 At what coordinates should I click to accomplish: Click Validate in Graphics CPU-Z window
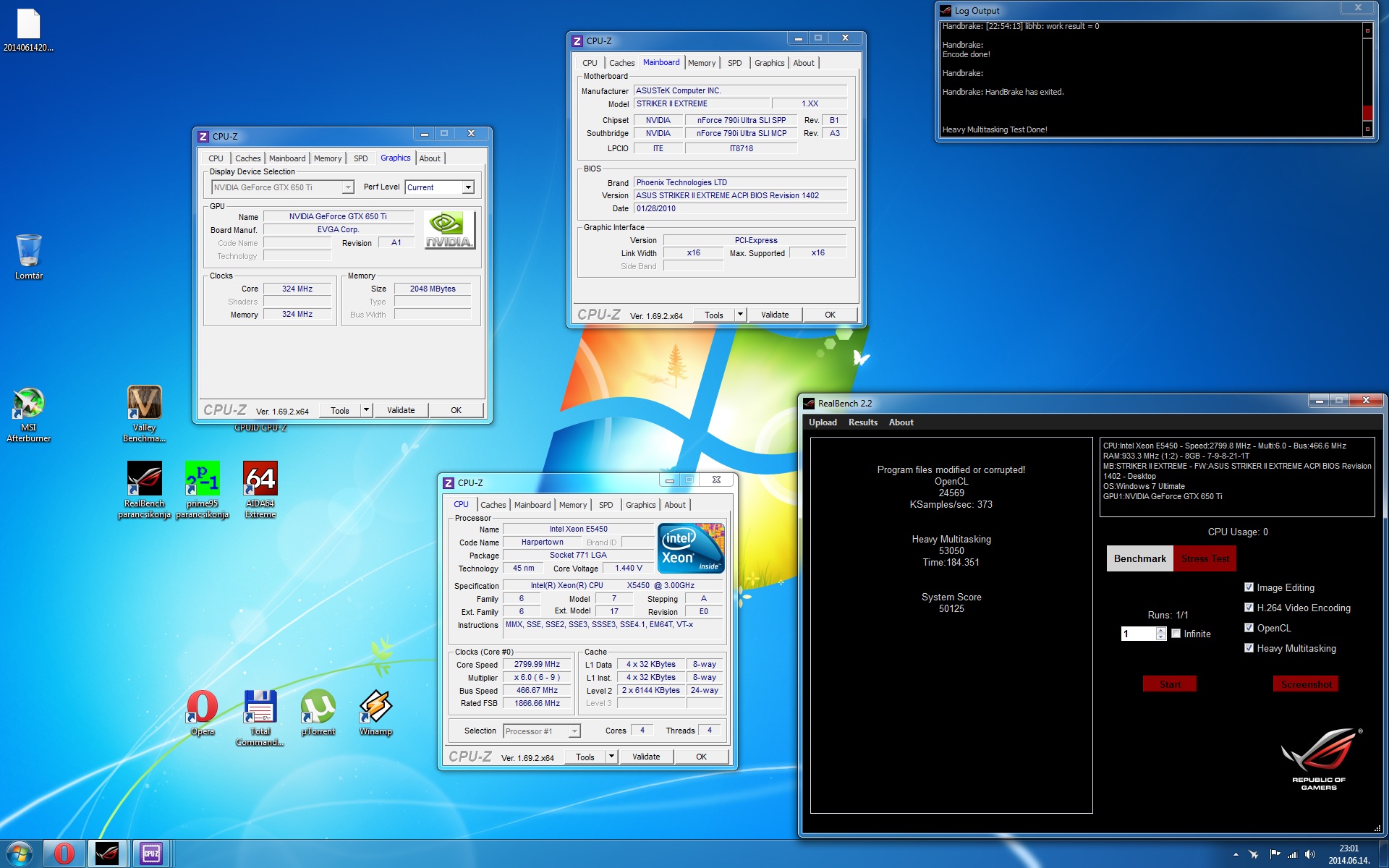click(x=401, y=410)
